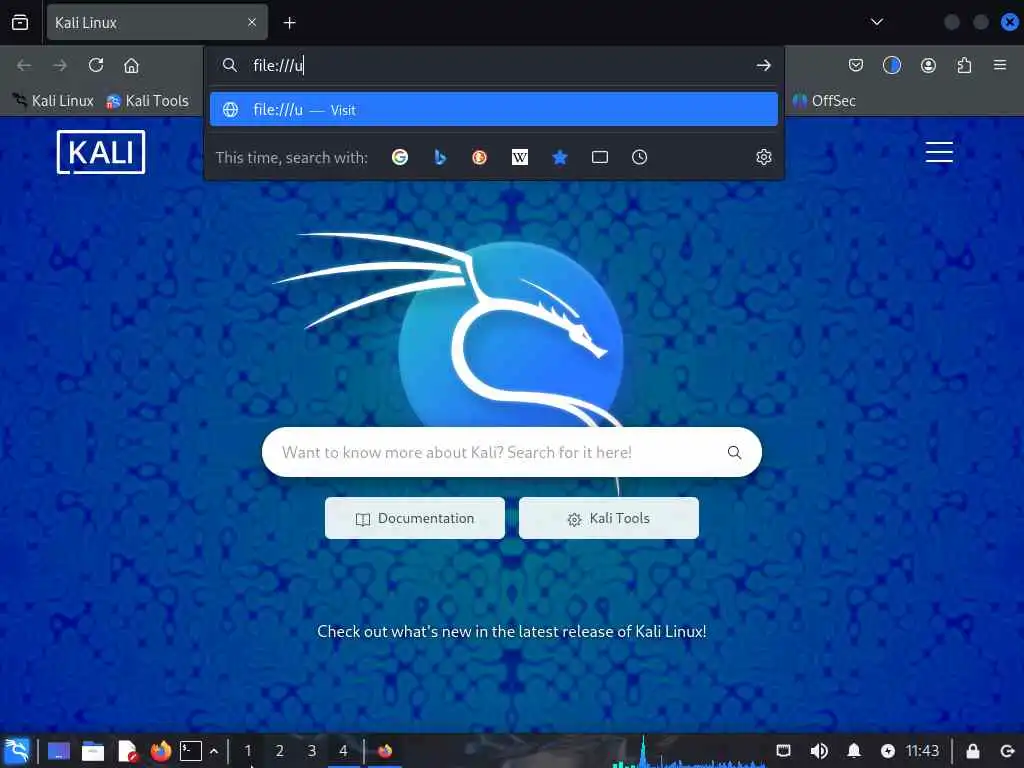The height and width of the screenshot is (768, 1024).
Task: Launch the text editor from the panel
Action: coord(128,751)
